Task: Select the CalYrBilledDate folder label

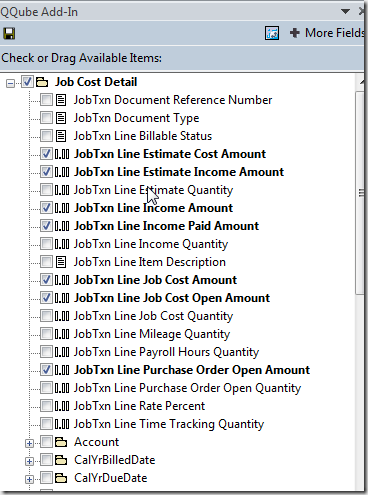Action: [x=115, y=460]
